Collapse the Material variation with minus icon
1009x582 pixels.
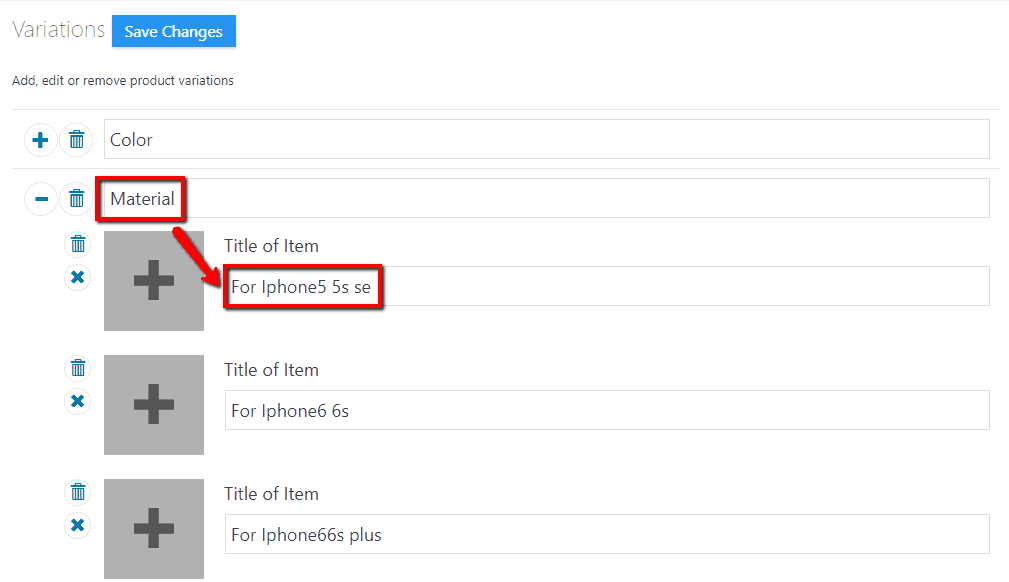41,199
